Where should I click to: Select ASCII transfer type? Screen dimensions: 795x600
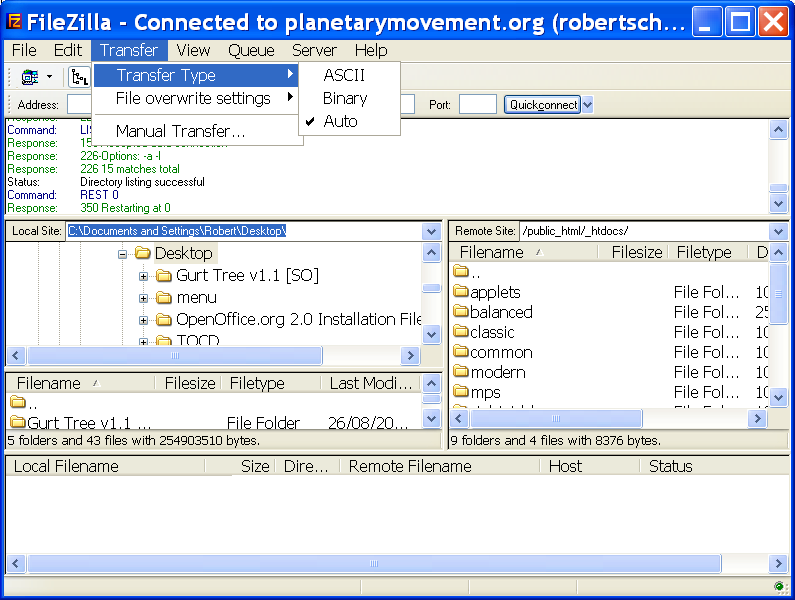point(349,75)
